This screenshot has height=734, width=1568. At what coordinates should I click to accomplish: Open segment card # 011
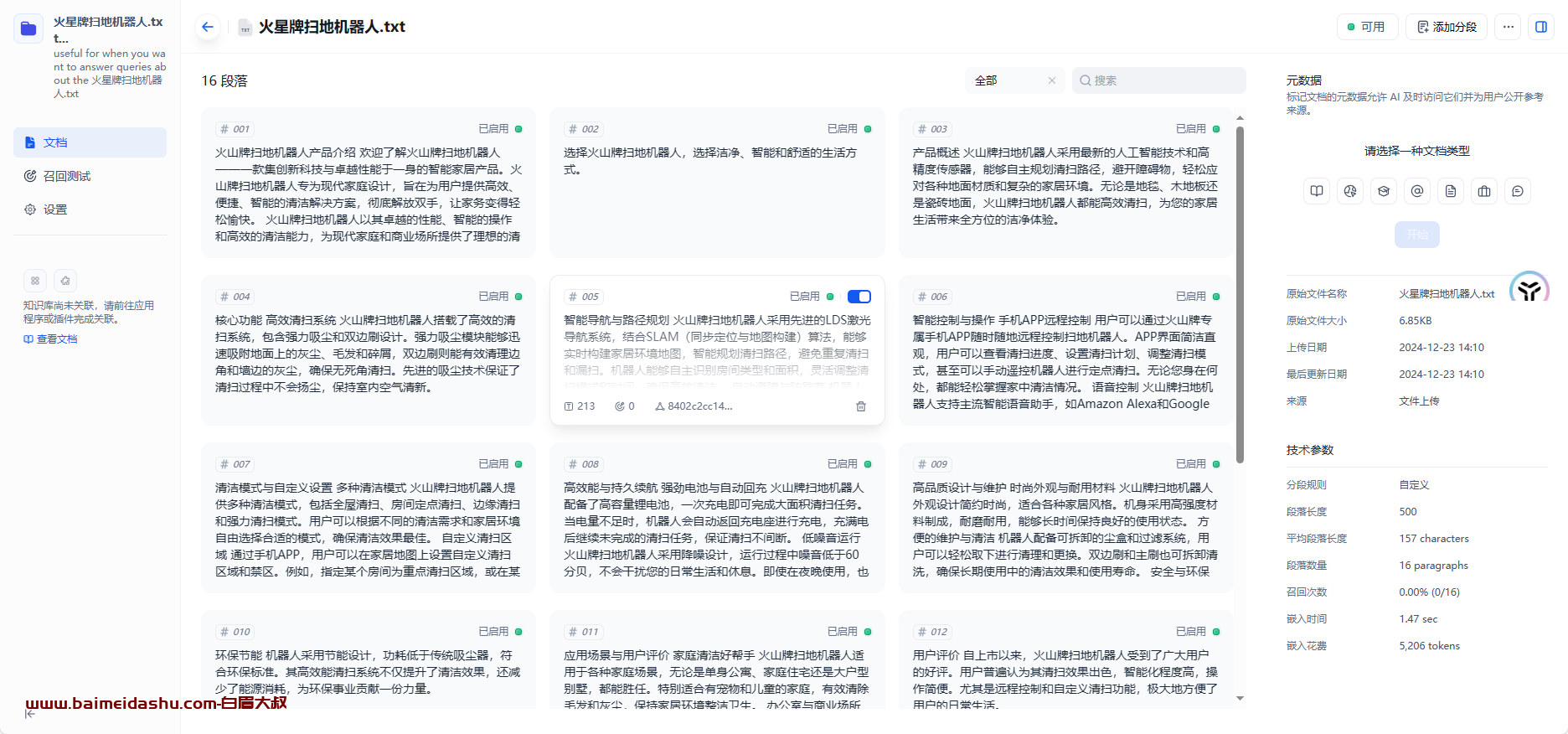coord(717,660)
